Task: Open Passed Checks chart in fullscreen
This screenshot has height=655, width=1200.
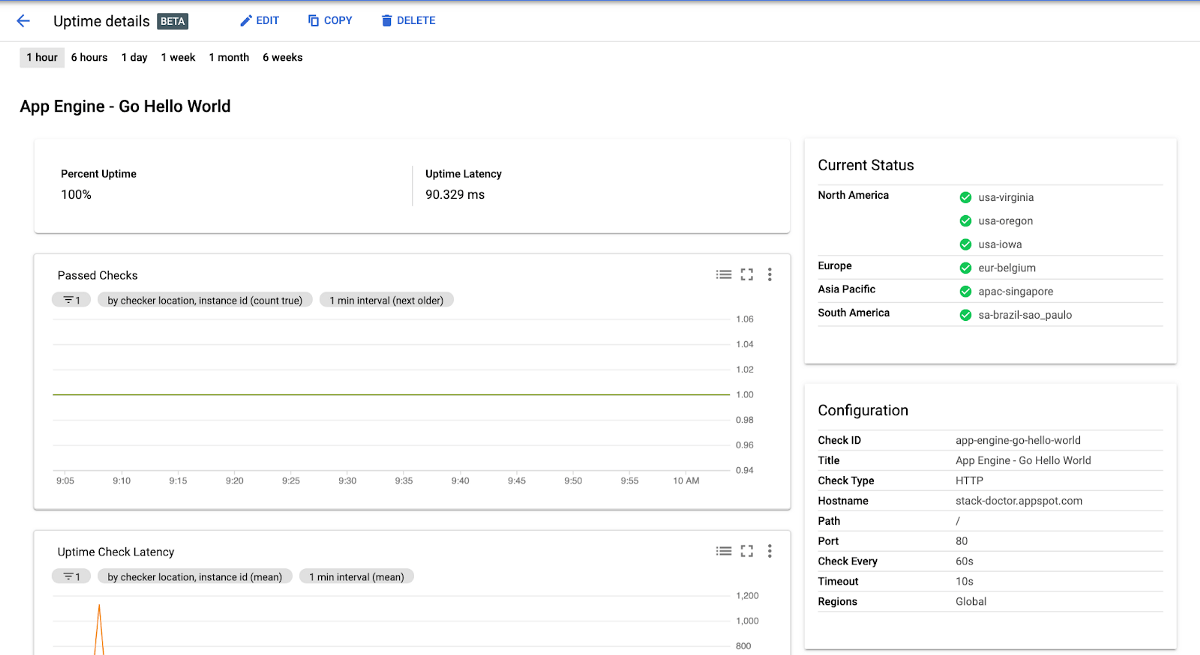Action: [747, 275]
